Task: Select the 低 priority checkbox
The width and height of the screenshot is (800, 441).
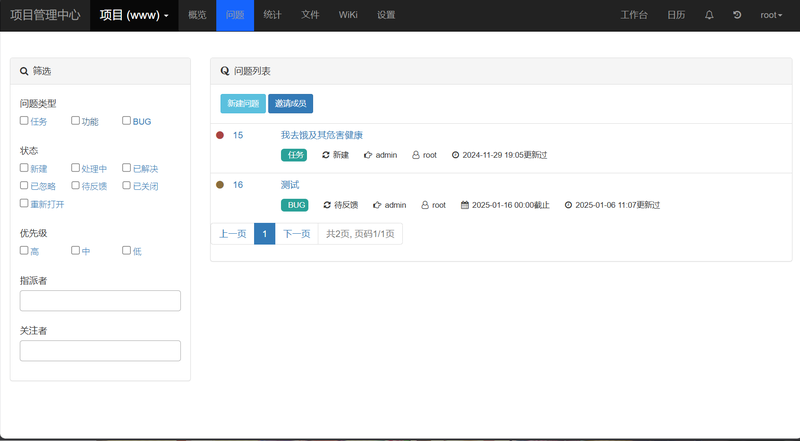Action: 127,250
